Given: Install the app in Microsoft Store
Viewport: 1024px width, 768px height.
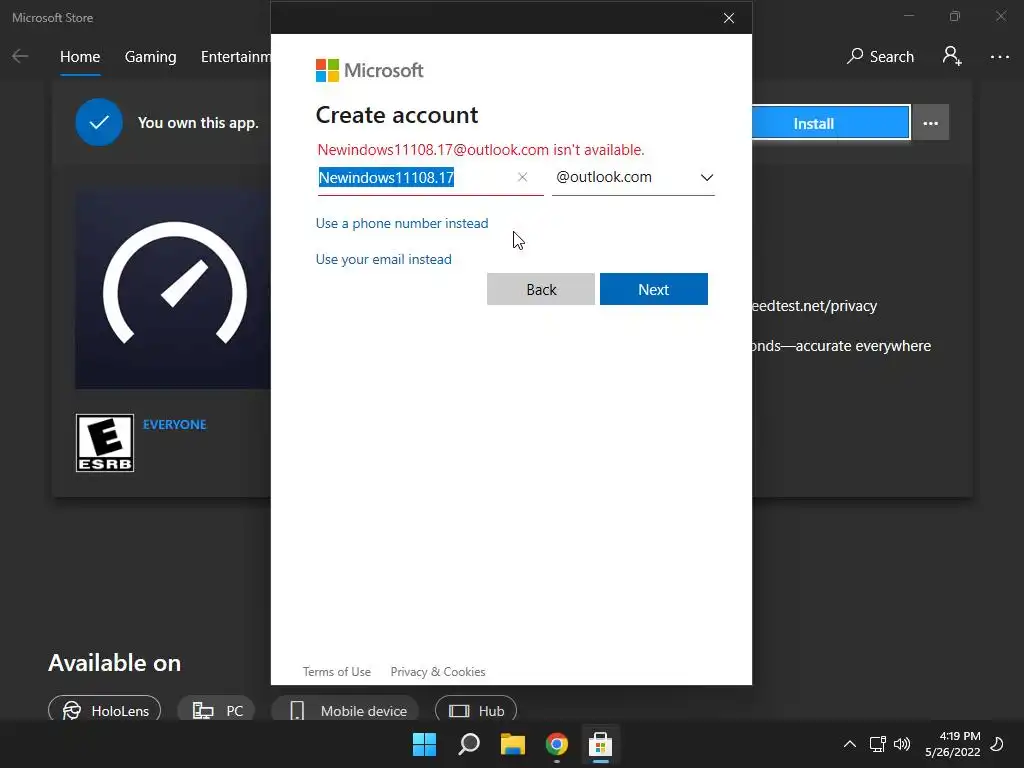Looking at the screenshot, I should pyautogui.click(x=830, y=123).
